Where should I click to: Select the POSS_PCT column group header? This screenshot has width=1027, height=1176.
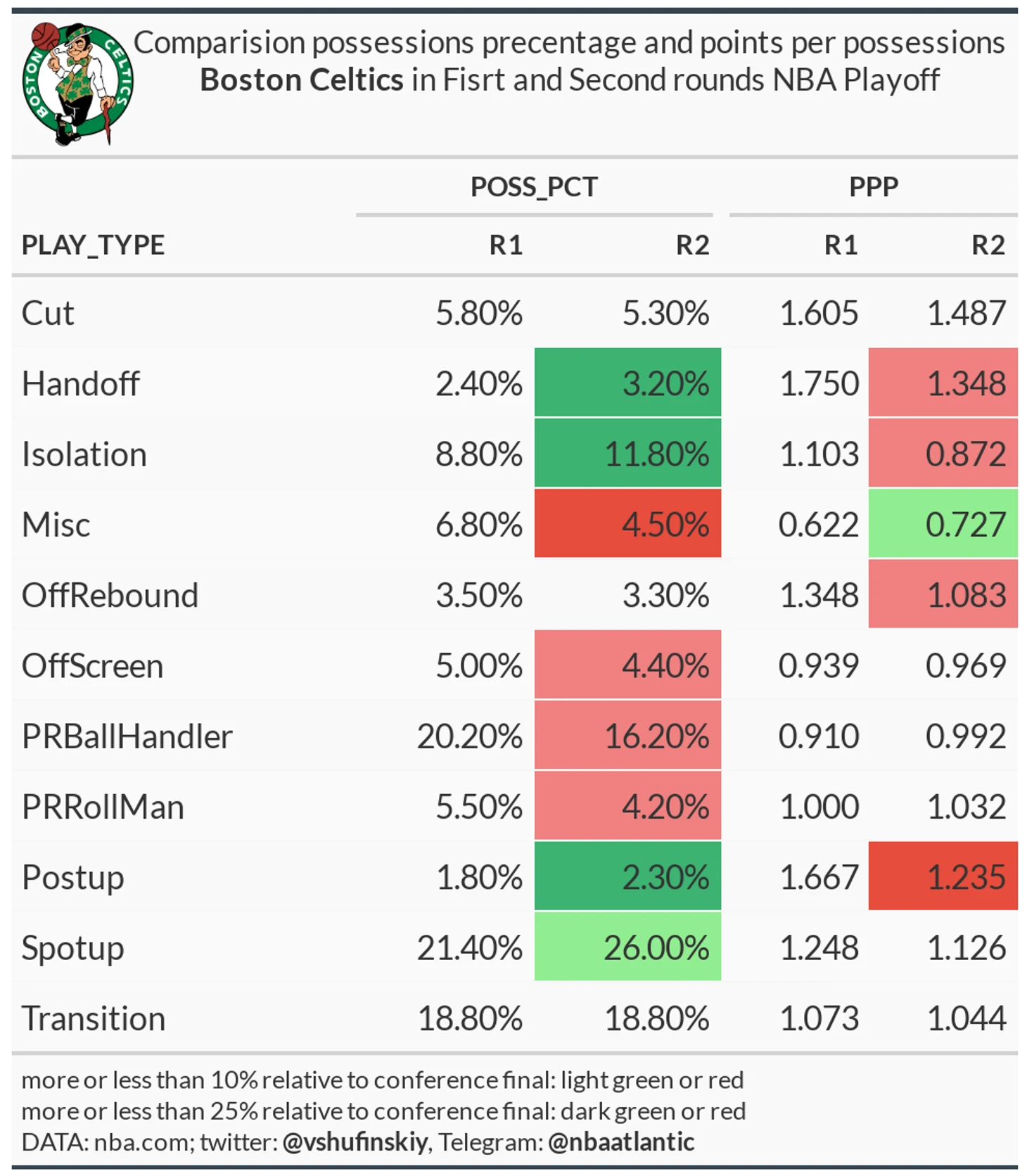tap(534, 187)
